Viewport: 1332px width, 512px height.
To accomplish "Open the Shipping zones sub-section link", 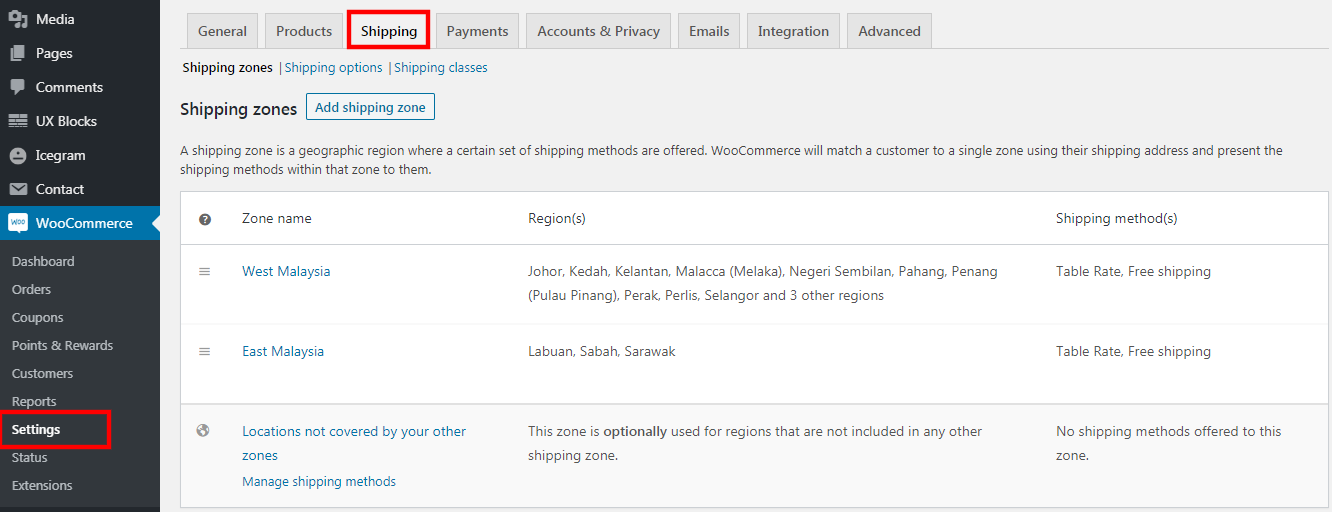I will [x=227, y=68].
